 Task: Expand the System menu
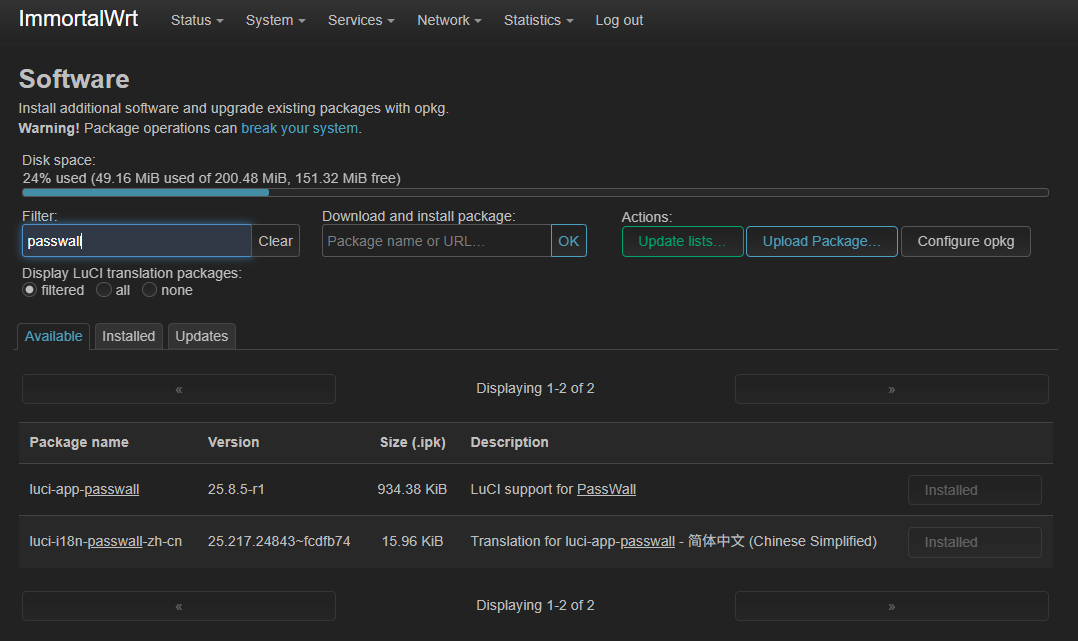coord(275,20)
